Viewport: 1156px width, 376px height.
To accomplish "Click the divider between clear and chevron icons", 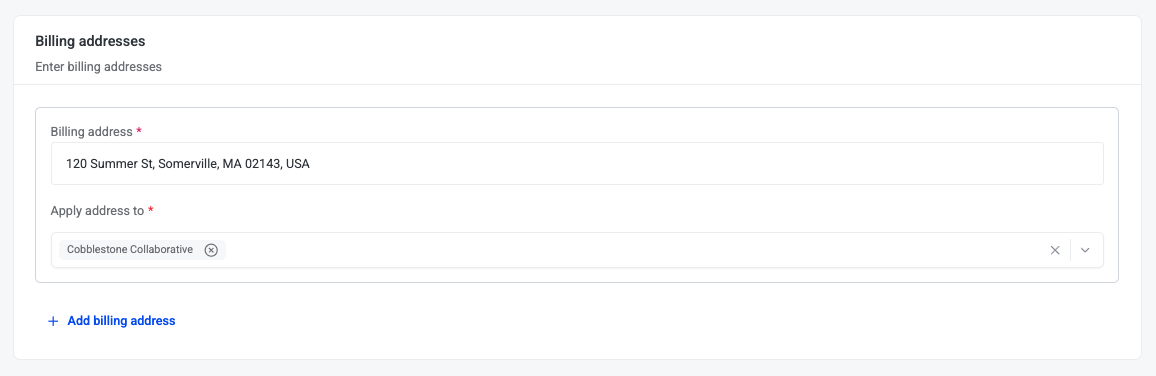I will click(x=1070, y=250).
